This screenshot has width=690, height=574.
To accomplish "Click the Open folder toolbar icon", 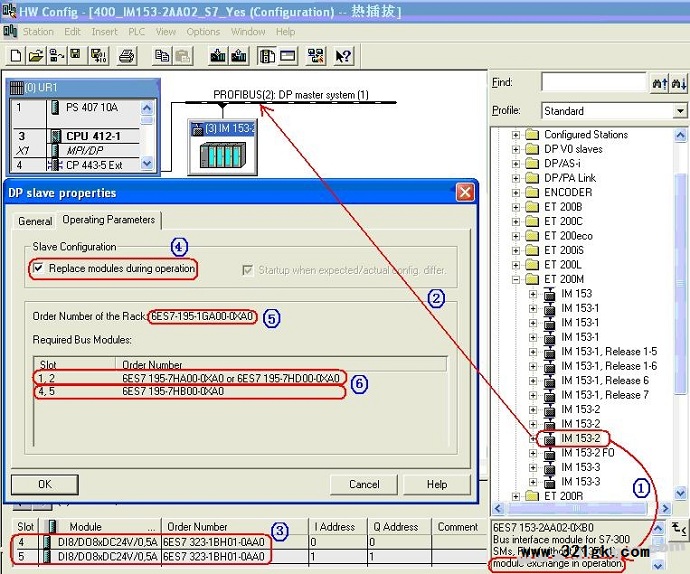I will tap(36, 56).
